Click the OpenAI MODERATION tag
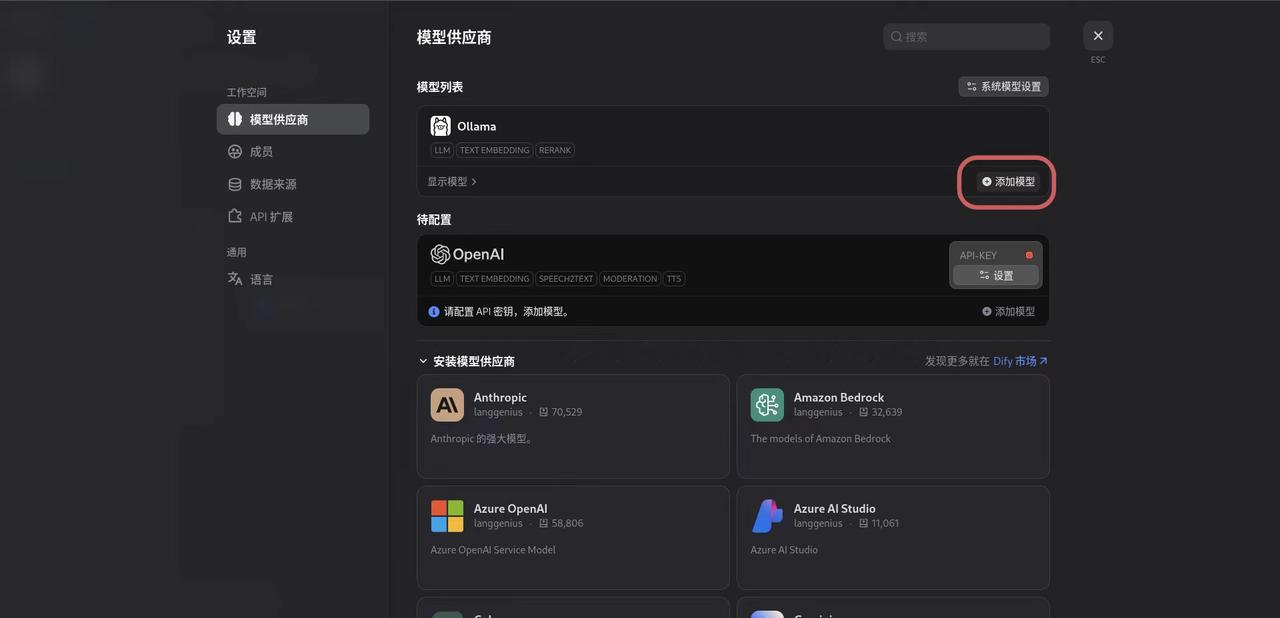The height and width of the screenshot is (618, 1280). point(630,279)
